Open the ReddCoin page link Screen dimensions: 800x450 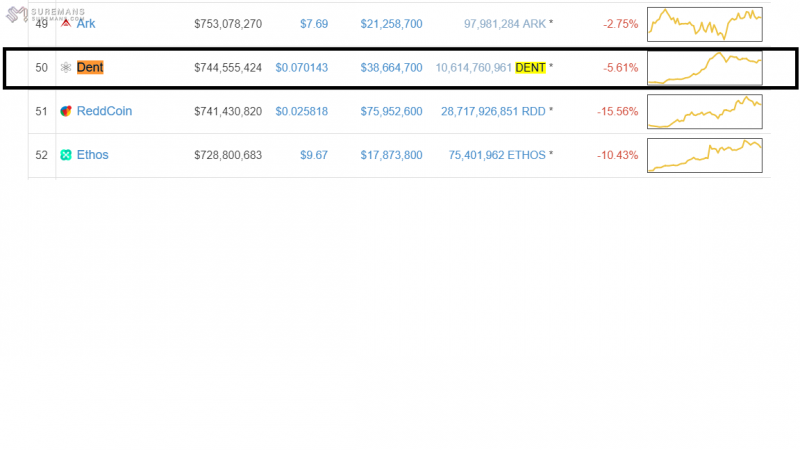click(104, 111)
